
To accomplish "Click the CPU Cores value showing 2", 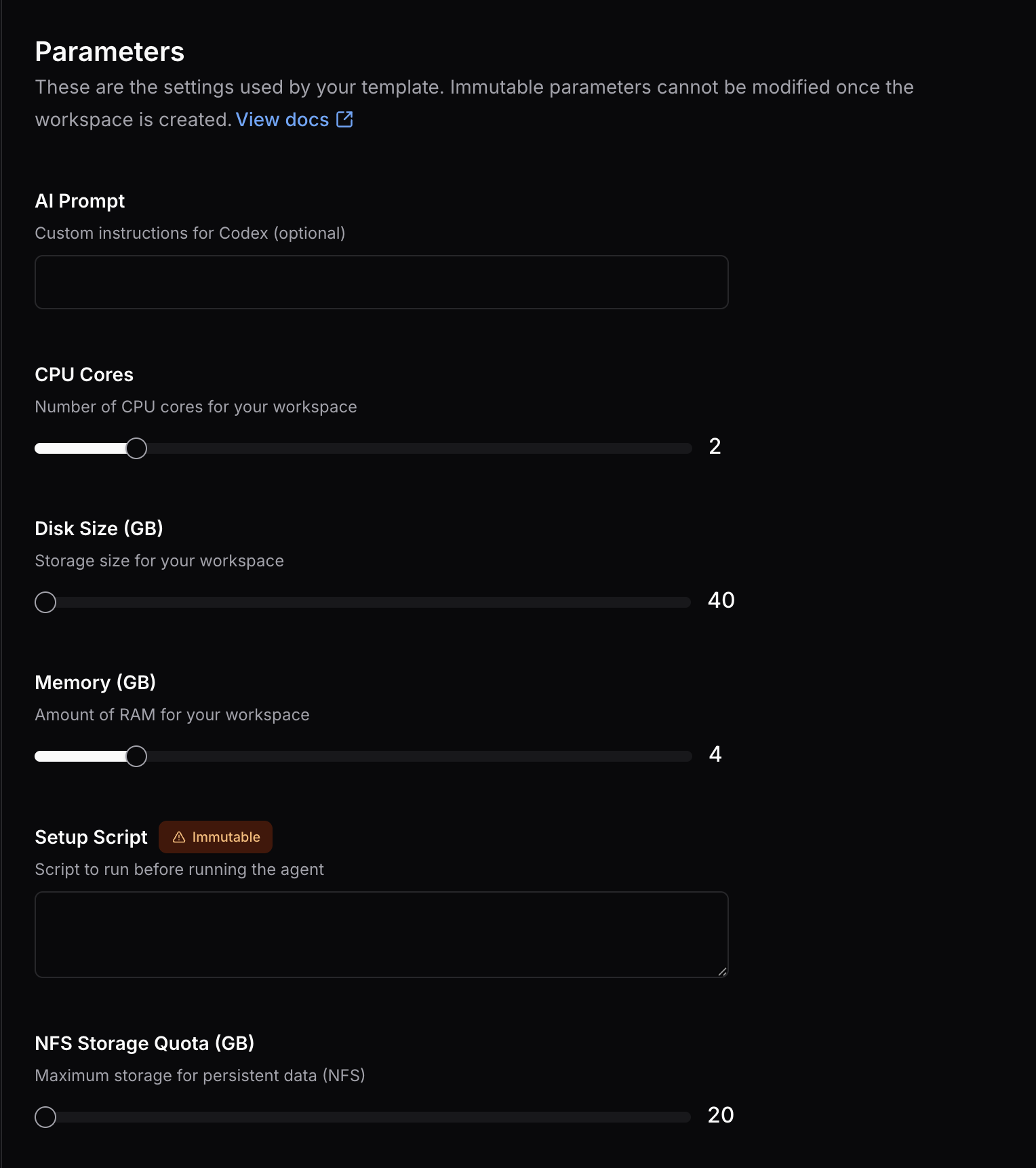I will (715, 446).
